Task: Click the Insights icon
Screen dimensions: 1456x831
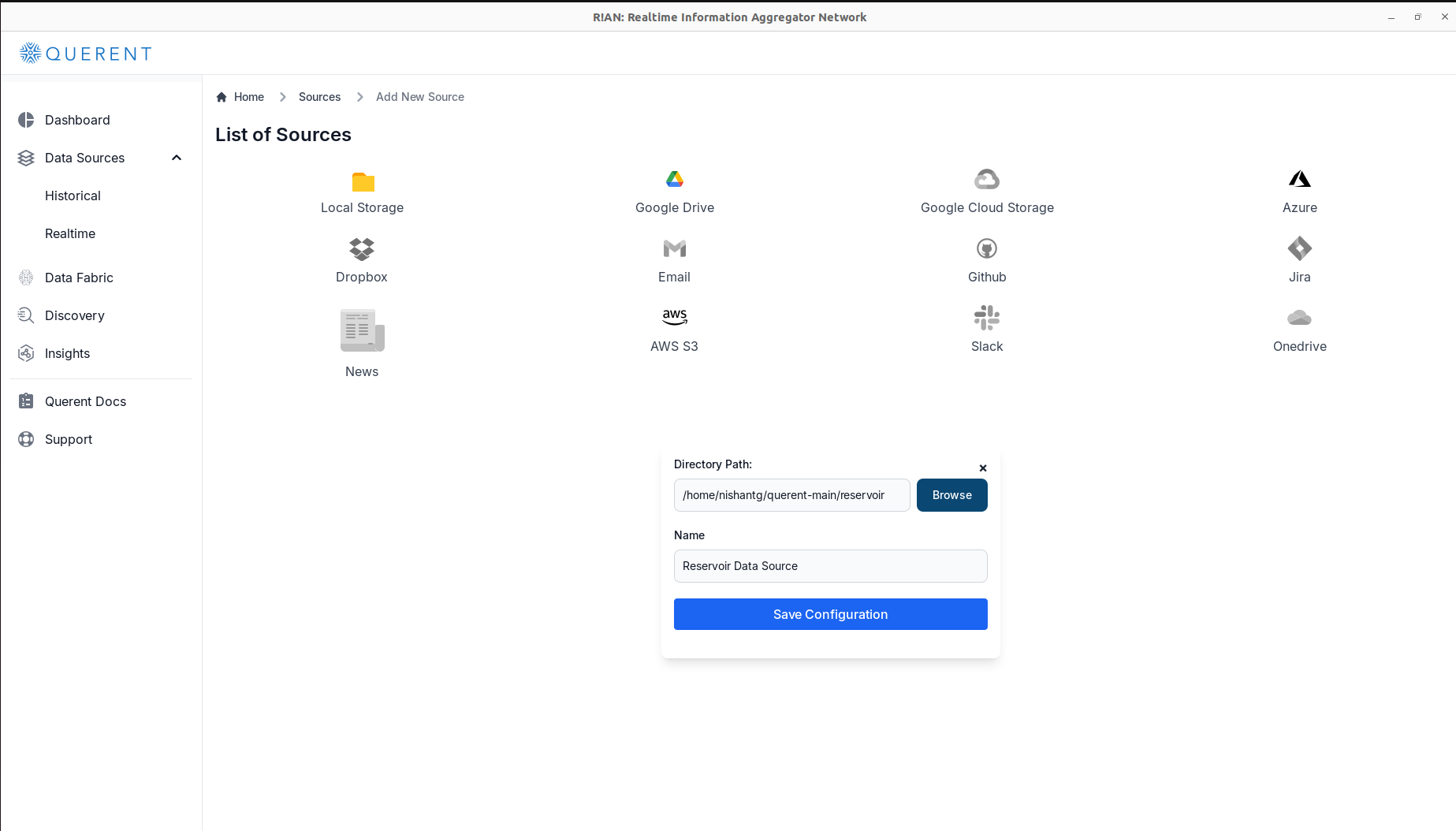Action: click(x=26, y=353)
